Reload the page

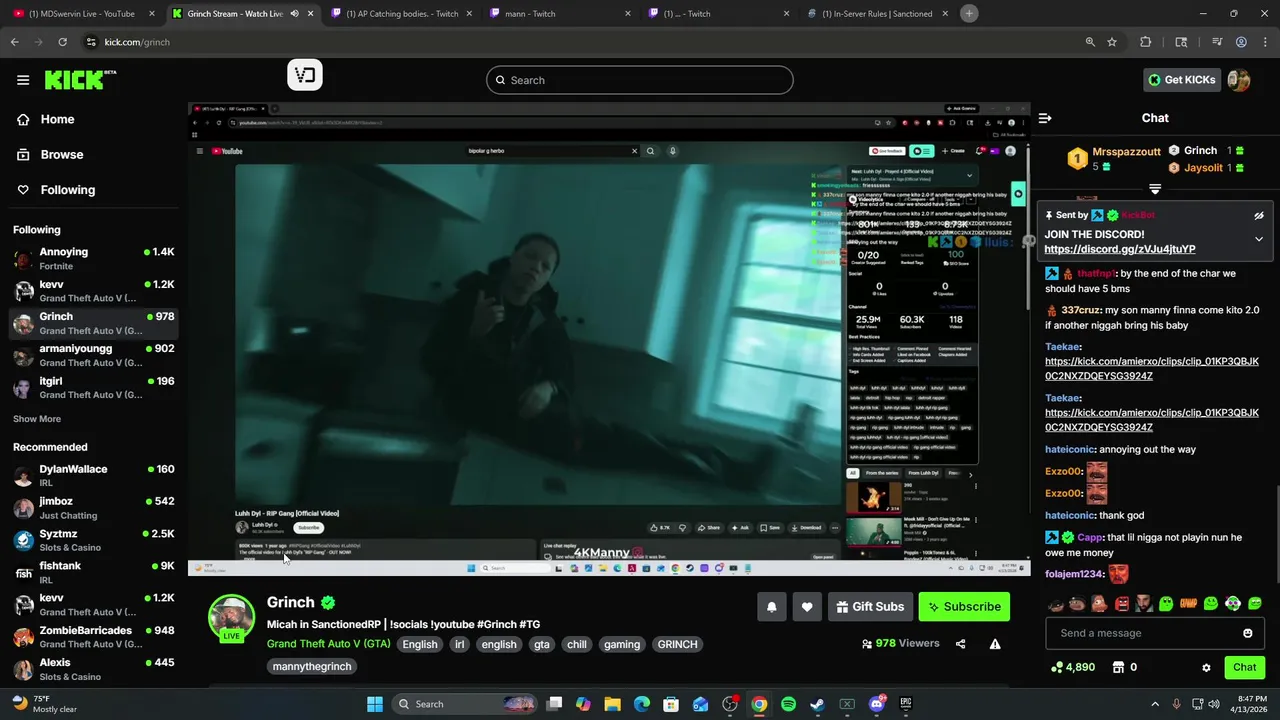(62, 42)
